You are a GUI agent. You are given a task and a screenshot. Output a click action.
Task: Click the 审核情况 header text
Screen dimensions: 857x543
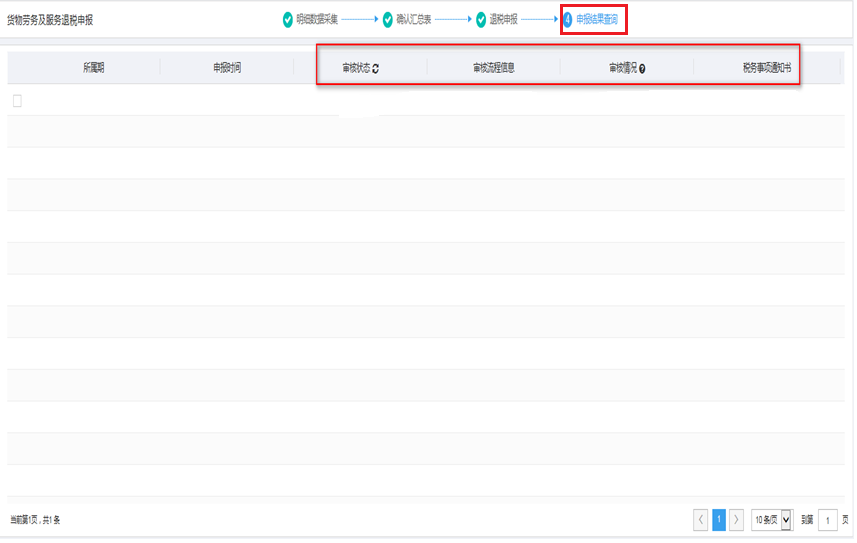(x=622, y=68)
